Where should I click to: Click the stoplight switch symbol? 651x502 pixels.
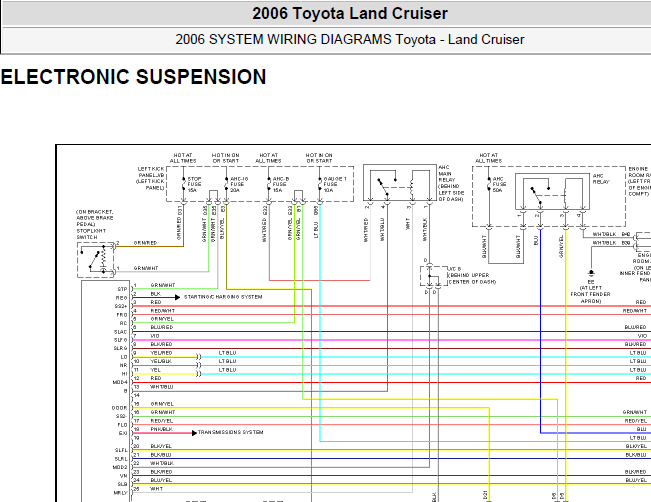coord(95,260)
